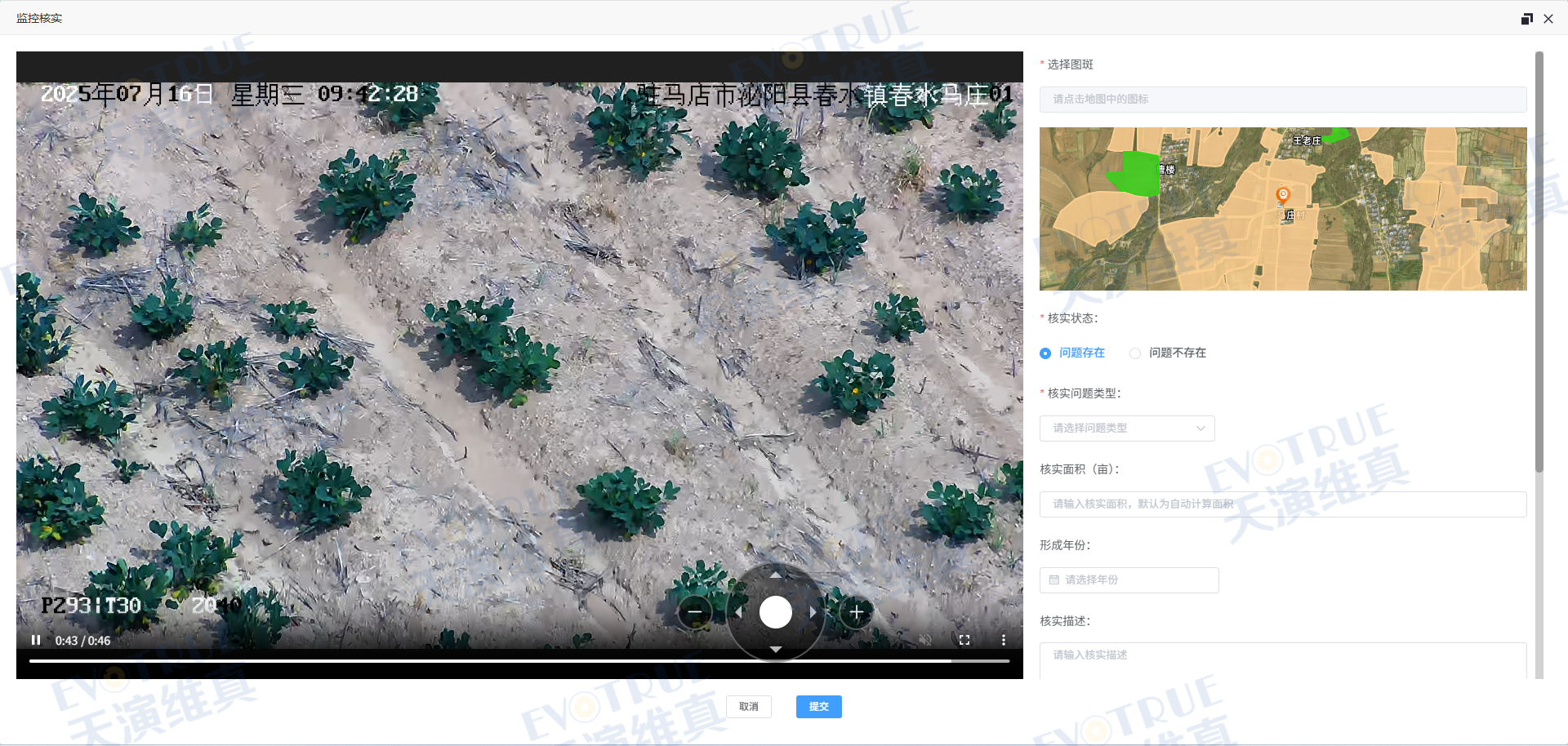The height and width of the screenshot is (746, 1568).
Task: Click the orange location marker on map
Action: 1283,194
